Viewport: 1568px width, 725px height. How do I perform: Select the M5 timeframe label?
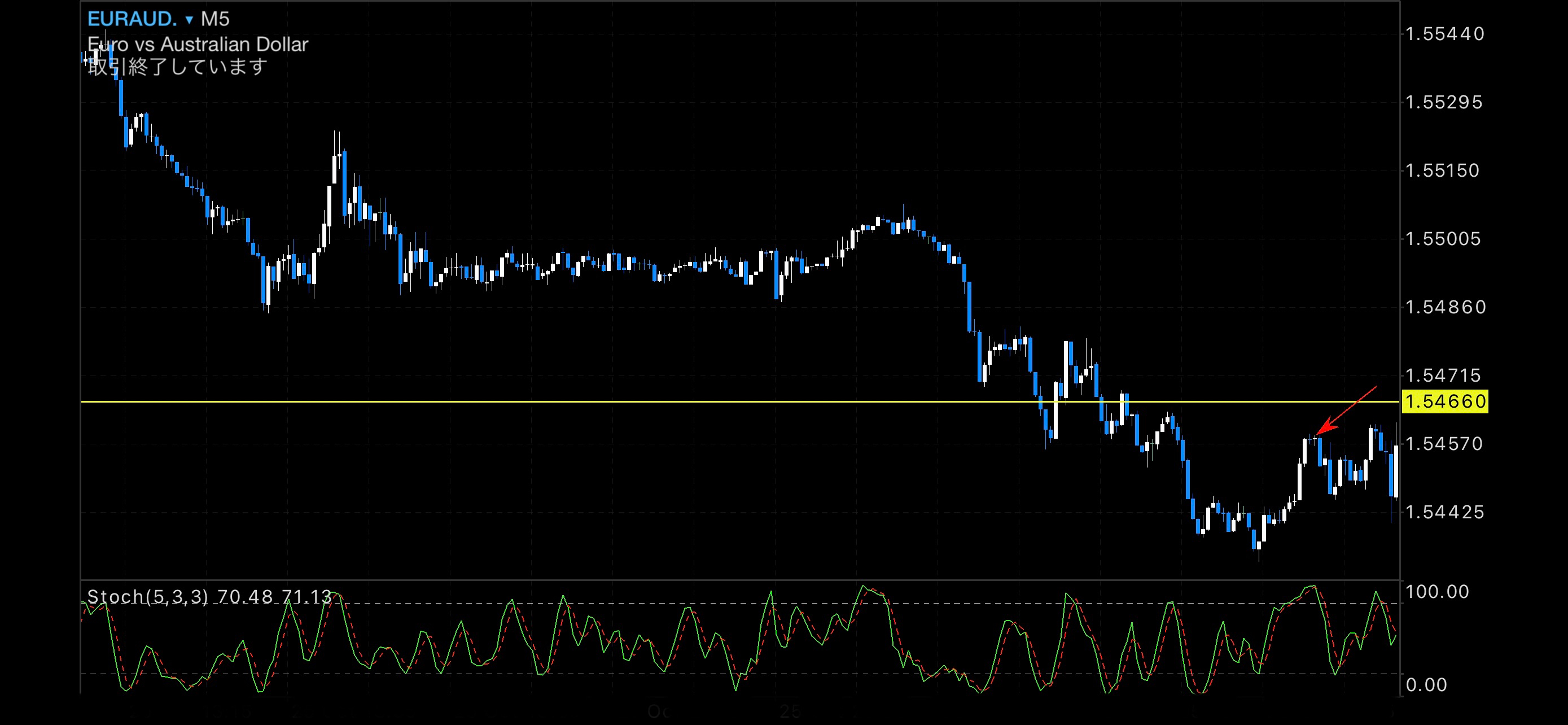coord(215,19)
